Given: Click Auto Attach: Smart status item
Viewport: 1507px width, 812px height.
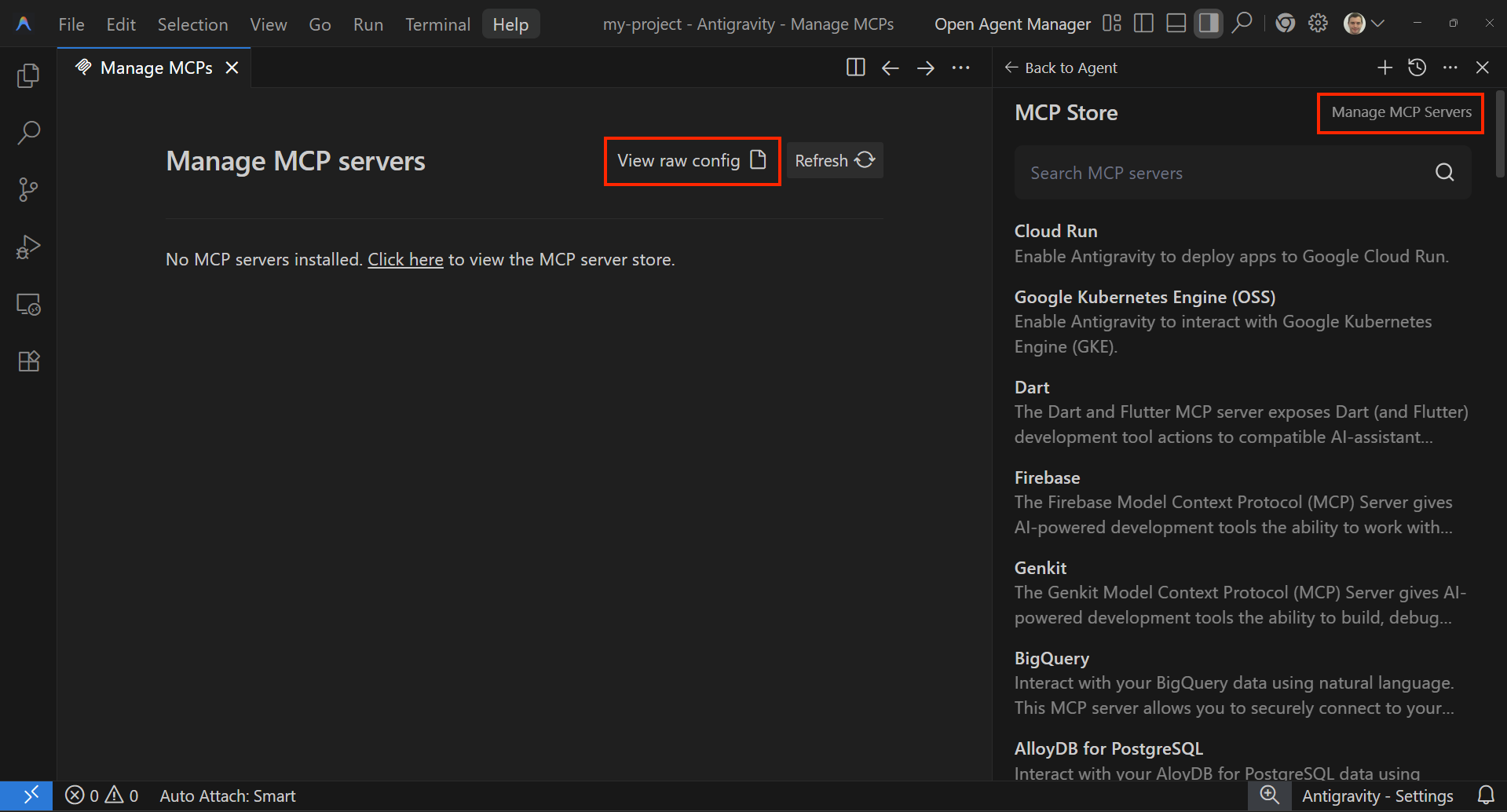Looking at the screenshot, I should click(x=228, y=796).
